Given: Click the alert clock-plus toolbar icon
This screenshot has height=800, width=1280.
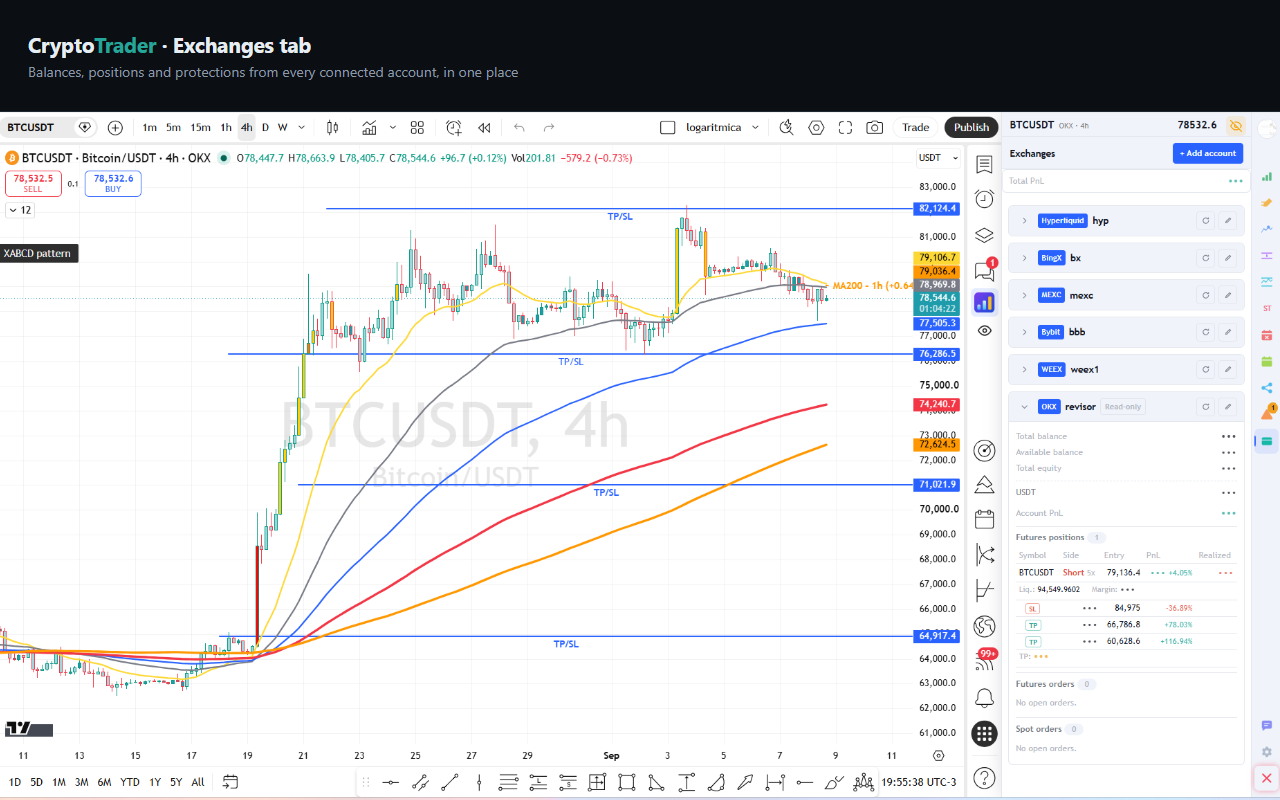Looking at the screenshot, I should [454, 127].
